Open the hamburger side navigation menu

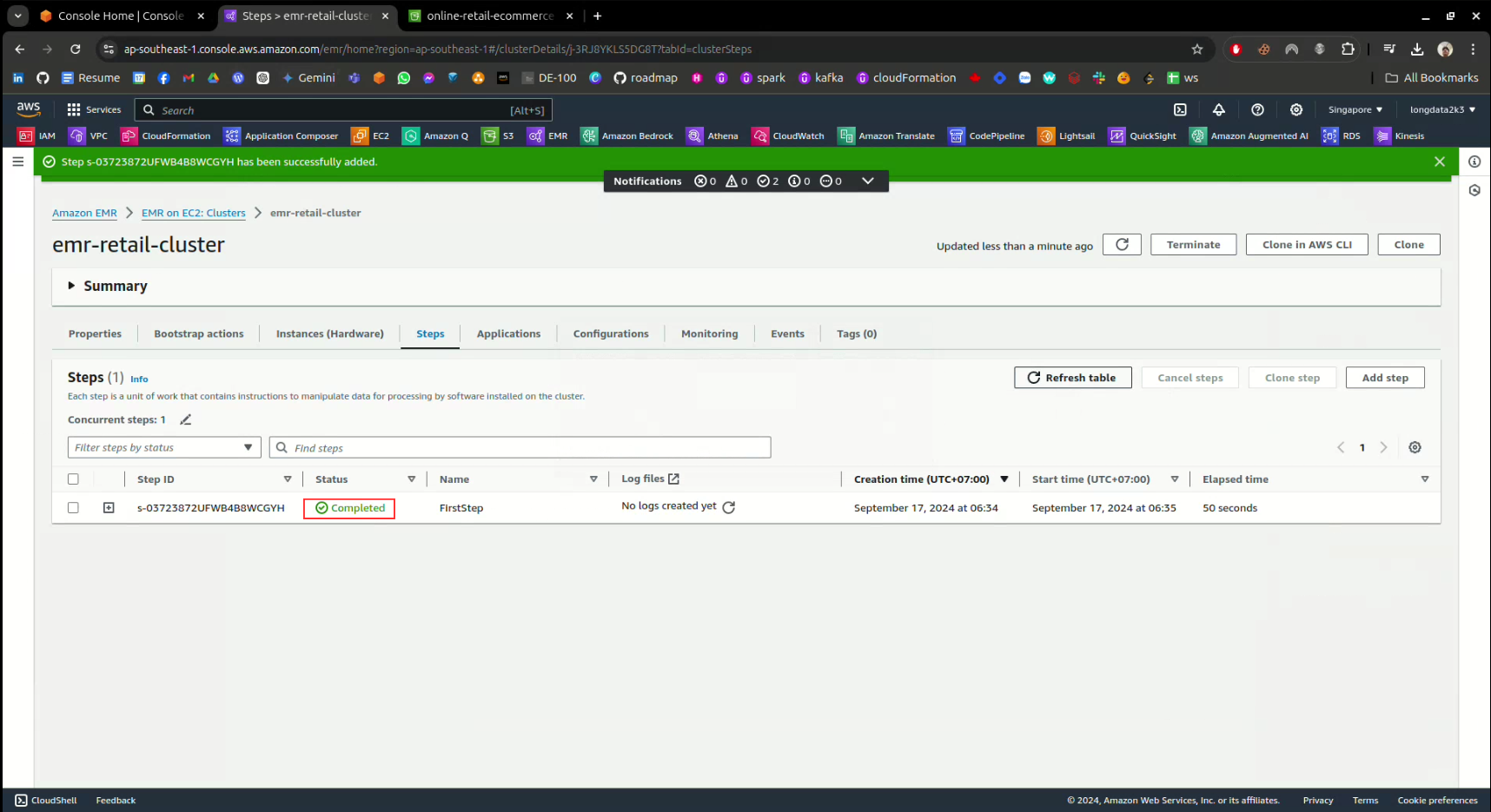[x=17, y=162]
